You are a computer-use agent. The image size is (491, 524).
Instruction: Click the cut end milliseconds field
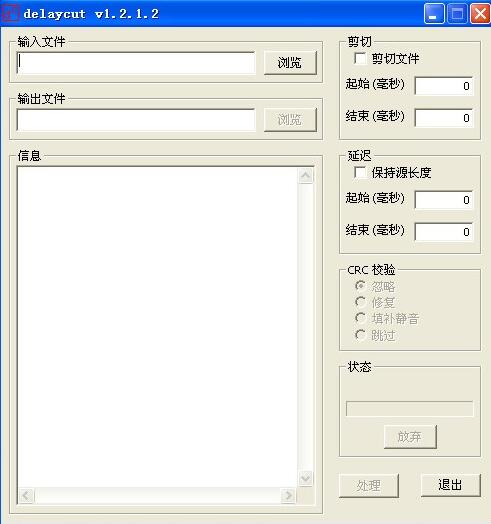click(444, 118)
